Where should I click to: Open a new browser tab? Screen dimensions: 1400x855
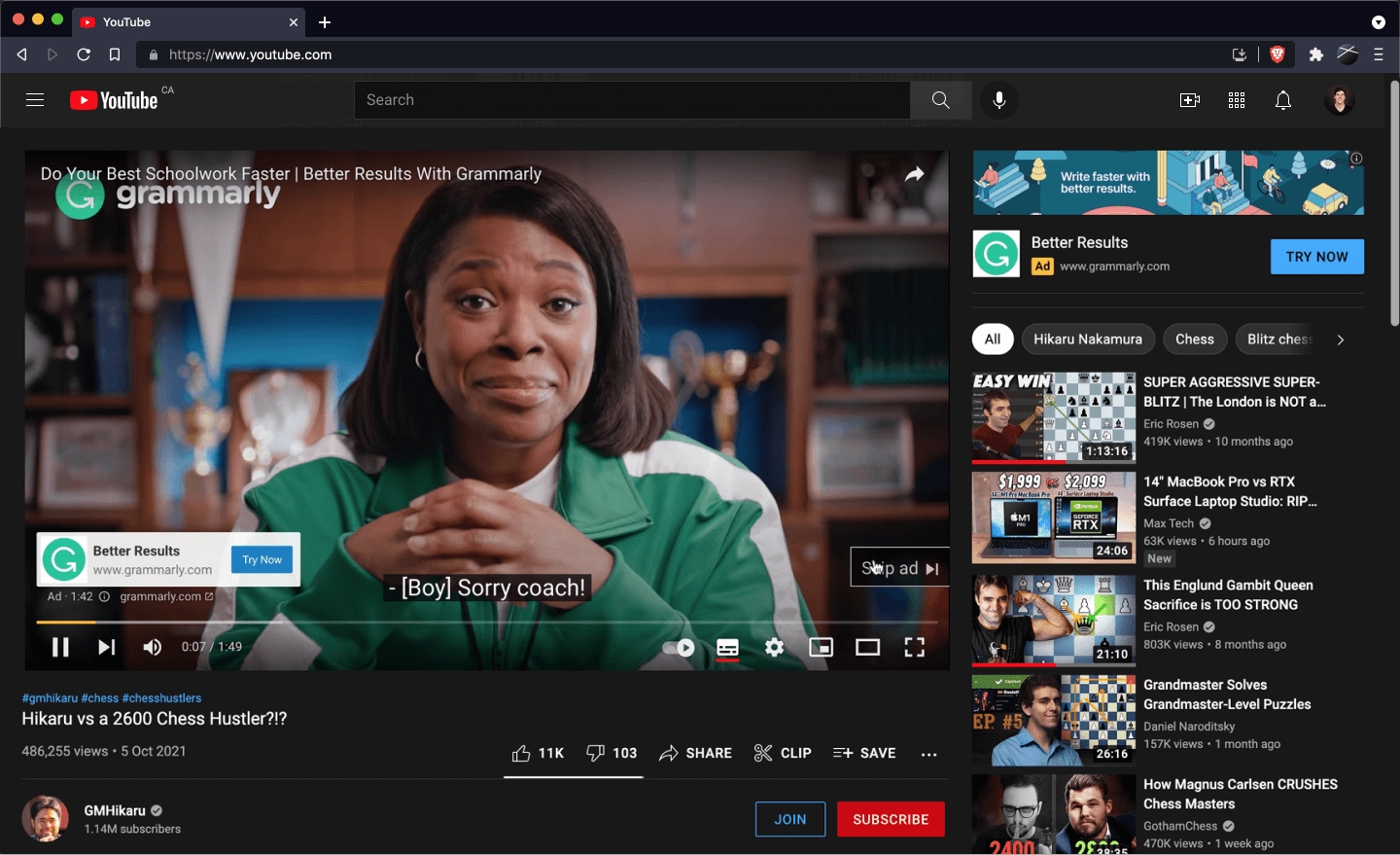pyautogui.click(x=325, y=21)
